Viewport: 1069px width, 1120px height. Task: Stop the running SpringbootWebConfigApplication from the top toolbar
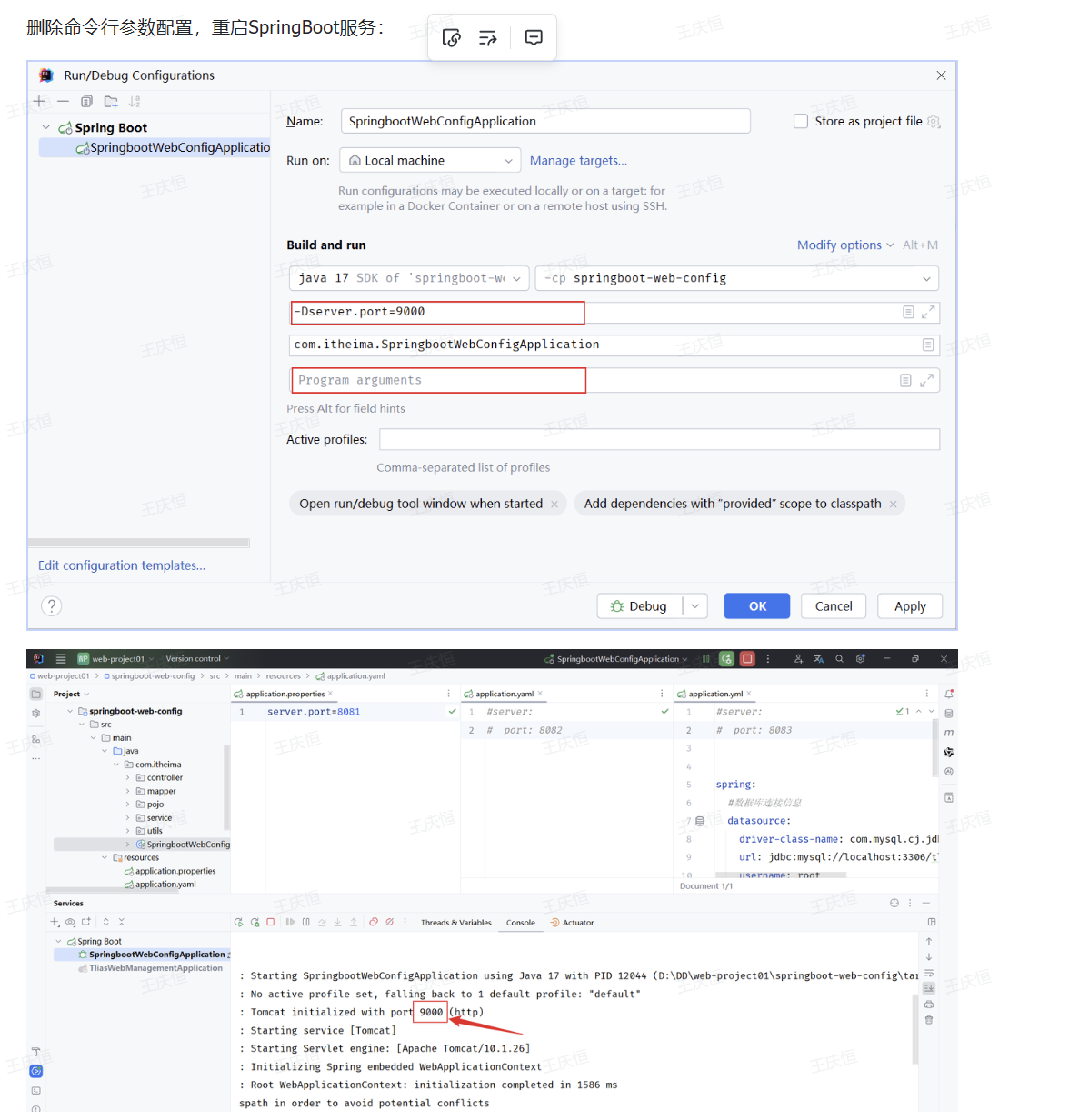(747, 659)
